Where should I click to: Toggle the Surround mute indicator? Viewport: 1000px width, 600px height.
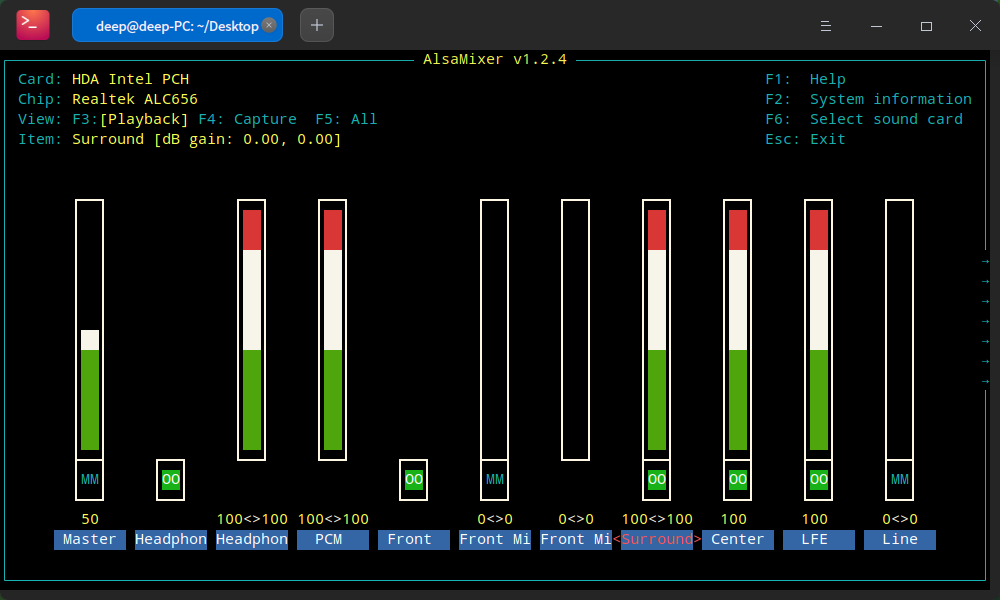(657, 480)
